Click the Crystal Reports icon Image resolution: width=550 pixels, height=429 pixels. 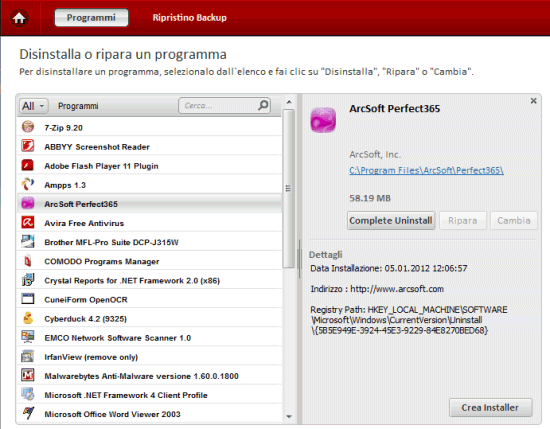coord(28,280)
